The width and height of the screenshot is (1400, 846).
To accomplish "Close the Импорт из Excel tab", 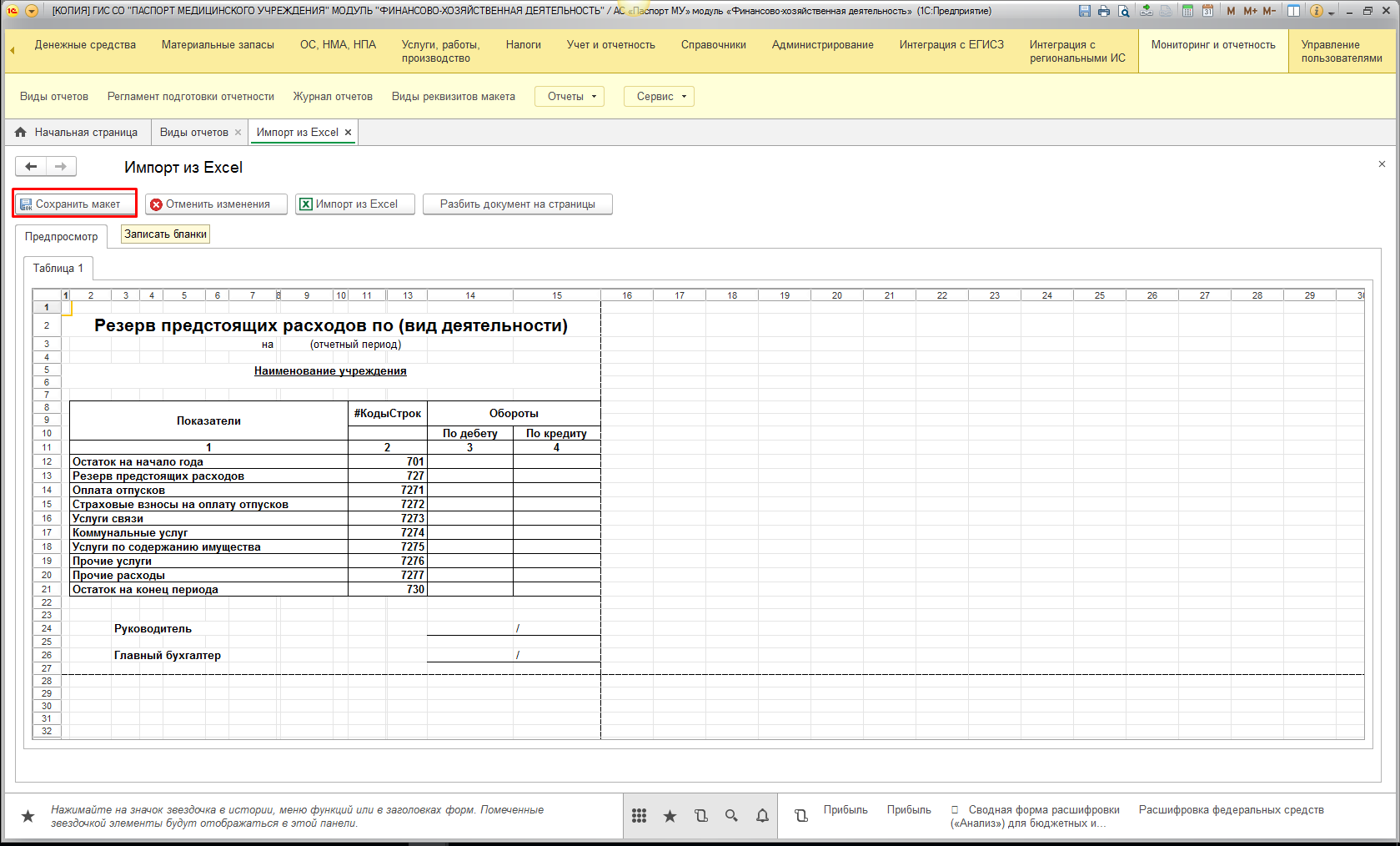I will [x=349, y=133].
